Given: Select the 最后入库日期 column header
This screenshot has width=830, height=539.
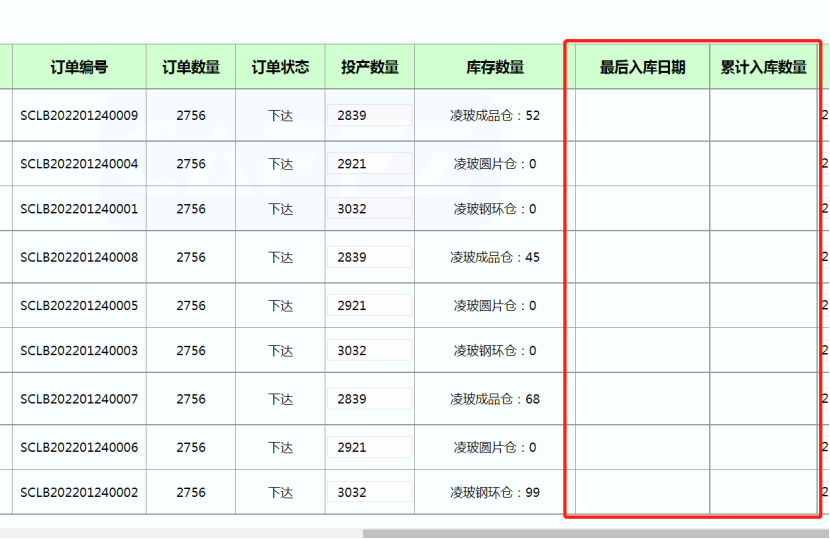Looking at the screenshot, I should (x=642, y=68).
